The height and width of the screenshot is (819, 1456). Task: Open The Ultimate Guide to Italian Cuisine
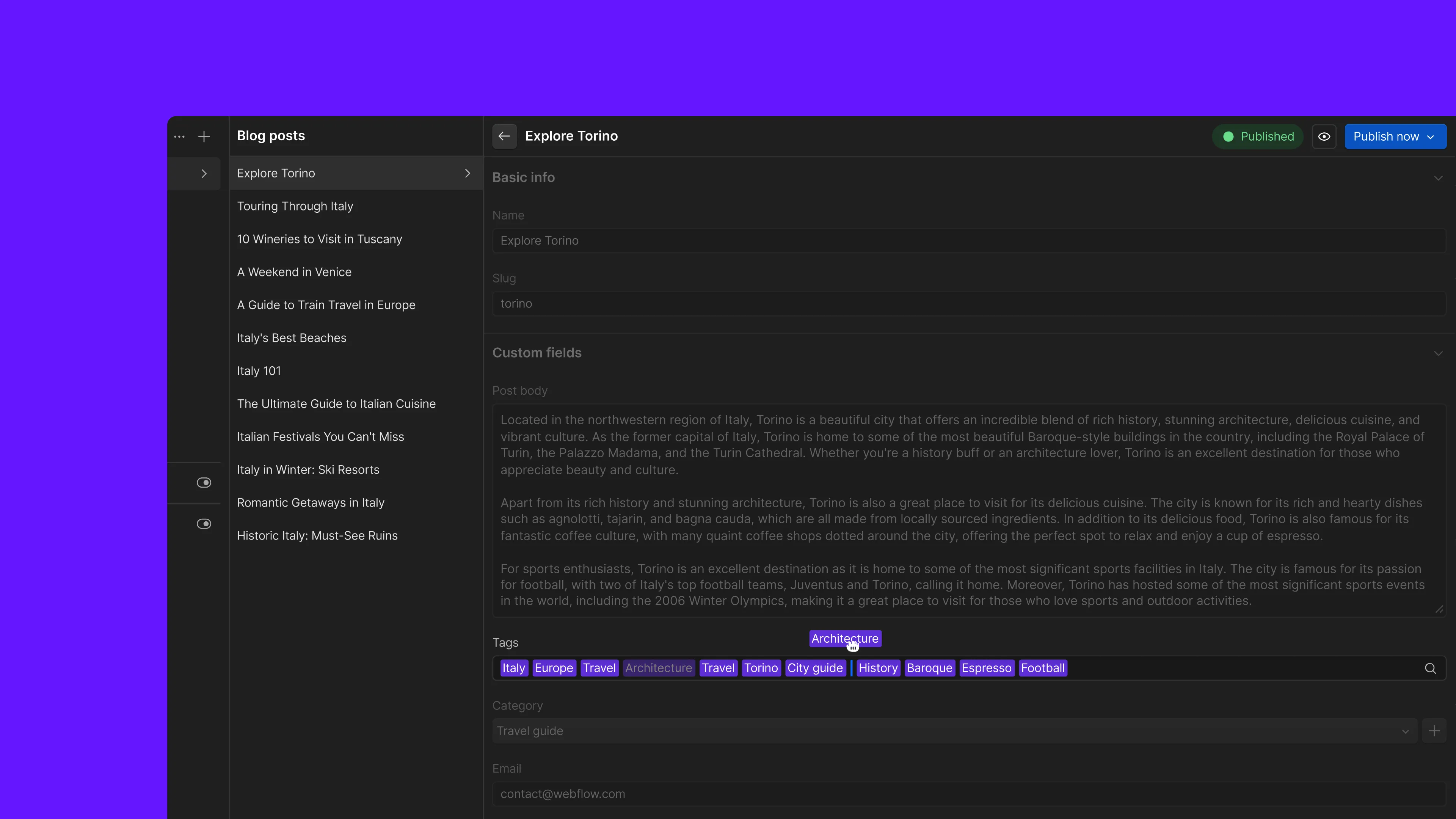(x=356, y=403)
